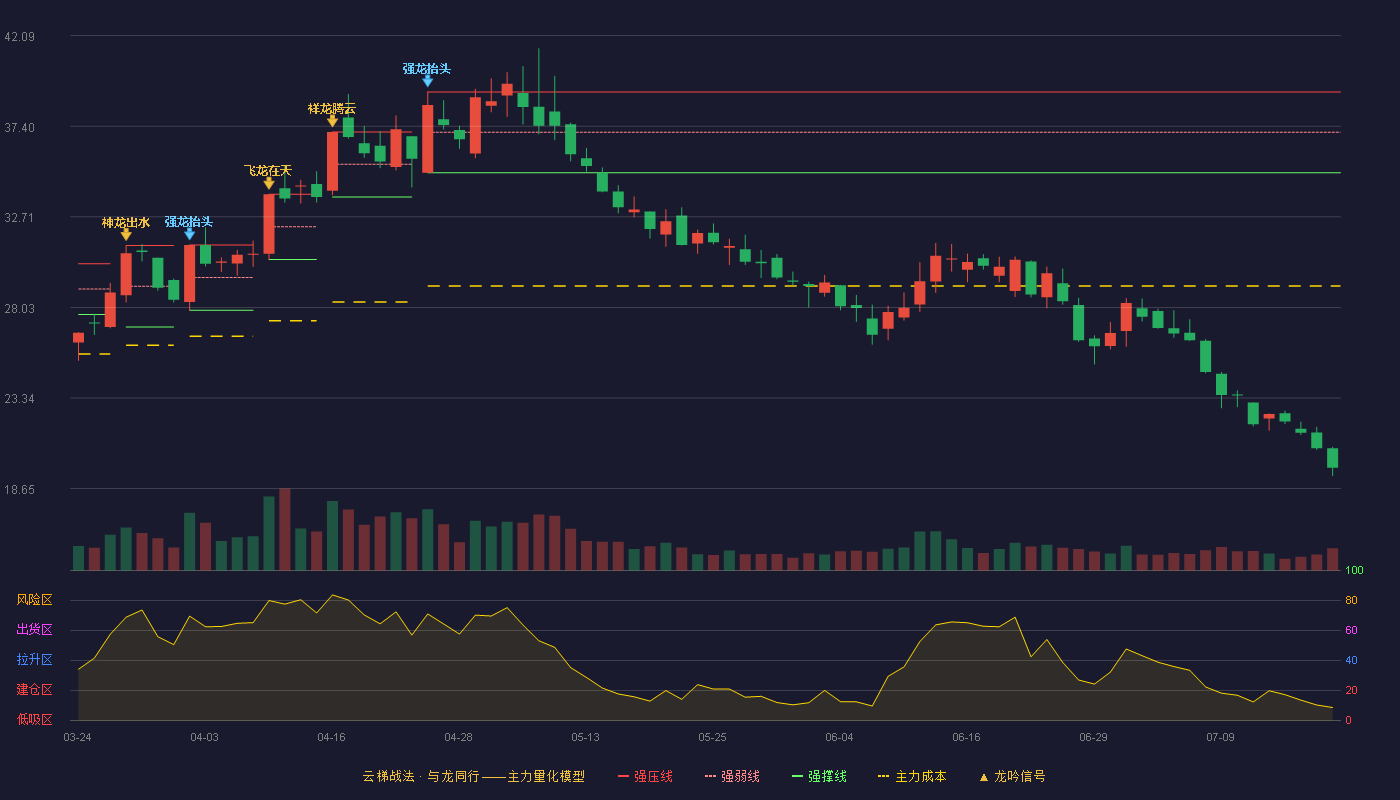Viewport: 1400px width, 800px height.
Task: Select the 风险区 zone label
Action: tap(34, 600)
